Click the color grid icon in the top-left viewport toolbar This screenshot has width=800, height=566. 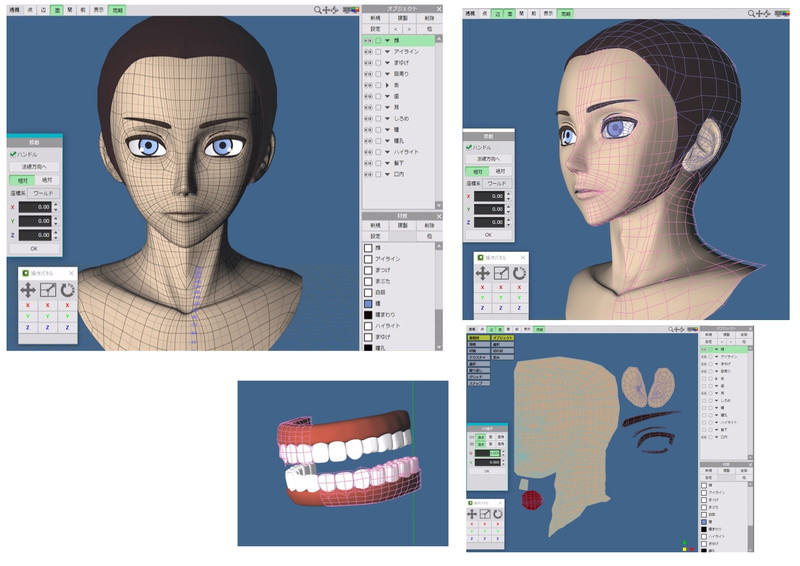349,10
